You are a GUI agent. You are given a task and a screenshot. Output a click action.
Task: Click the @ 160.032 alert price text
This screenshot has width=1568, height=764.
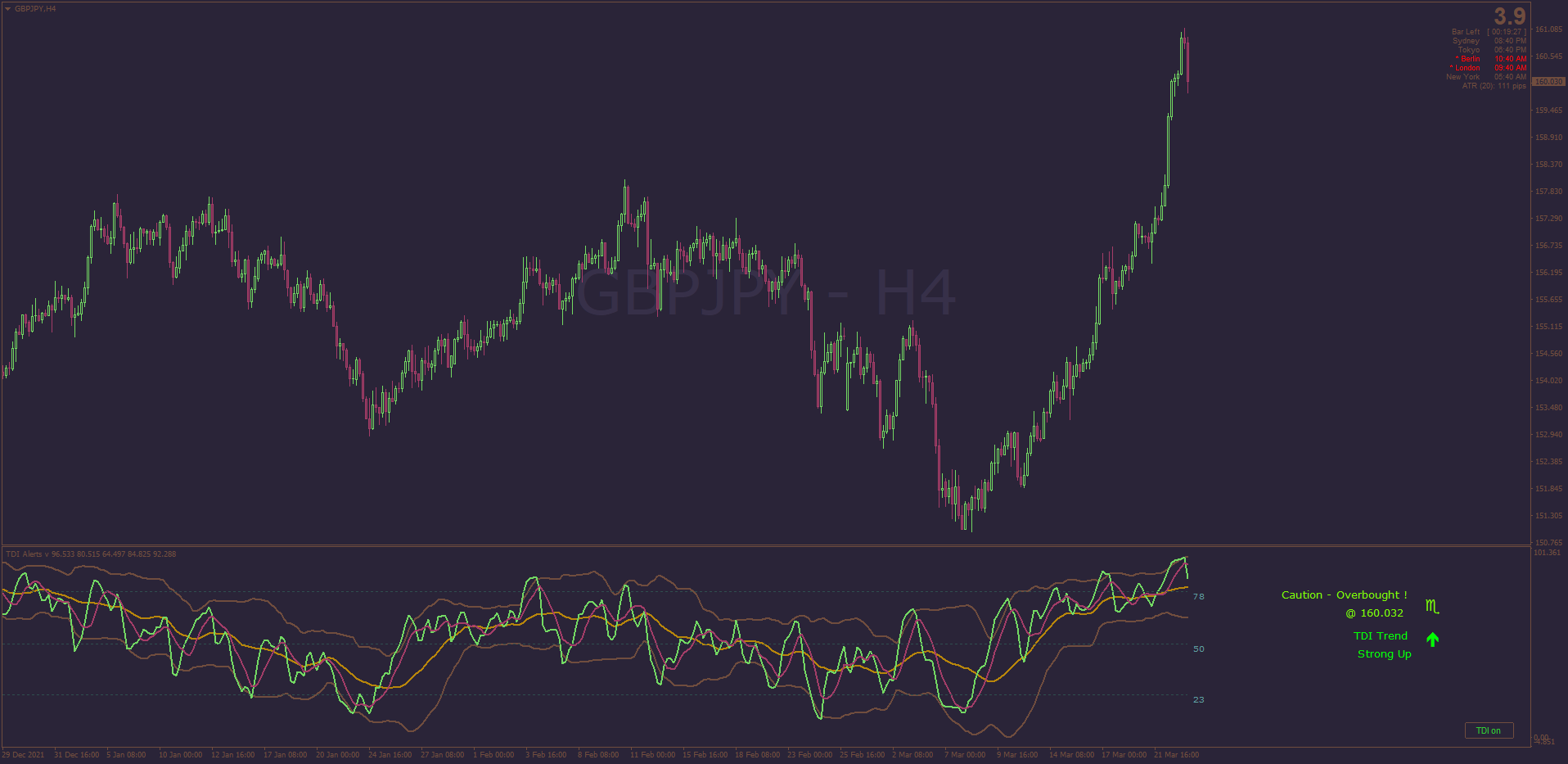click(x=1375, y=613)
